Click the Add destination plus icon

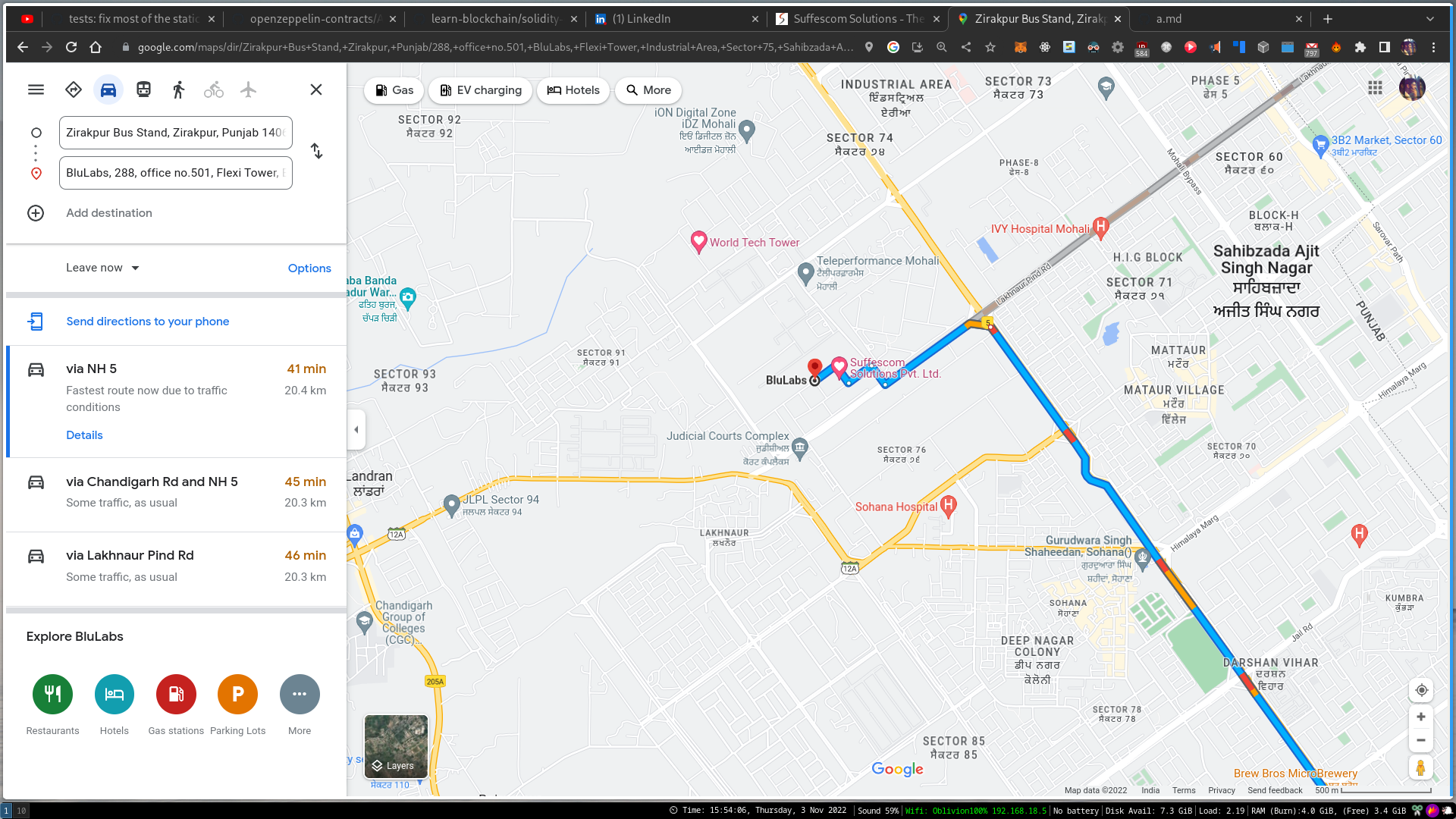[36, 213]
